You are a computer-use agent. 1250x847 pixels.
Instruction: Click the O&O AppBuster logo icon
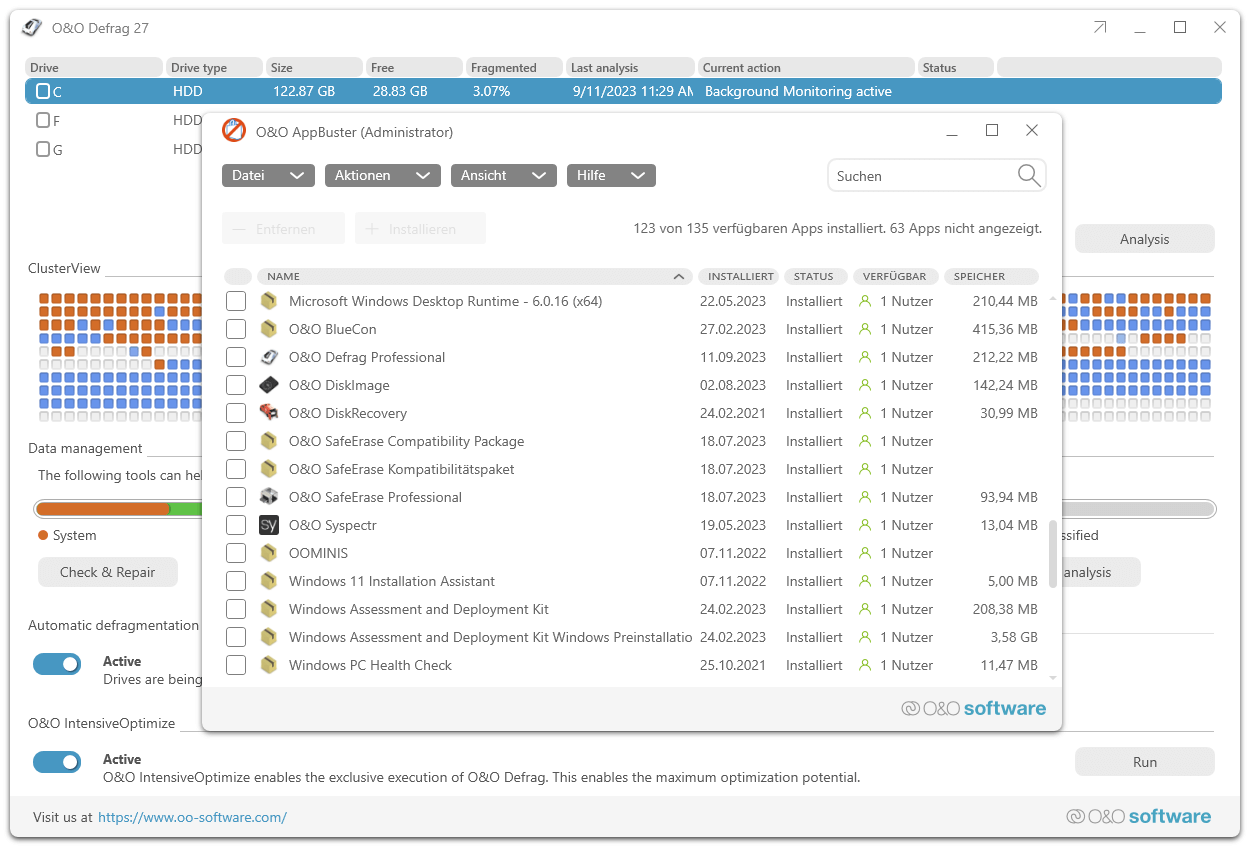pos(234,131)
